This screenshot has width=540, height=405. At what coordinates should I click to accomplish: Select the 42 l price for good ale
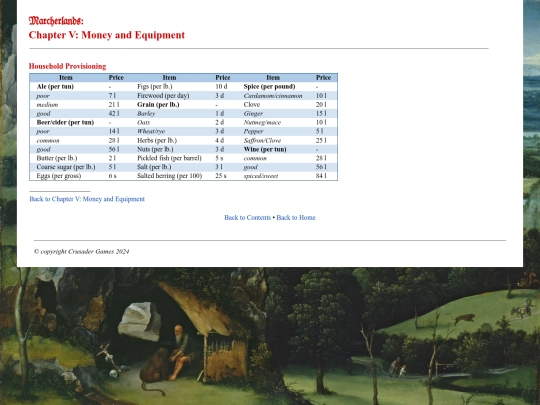(x=114, y=113)
